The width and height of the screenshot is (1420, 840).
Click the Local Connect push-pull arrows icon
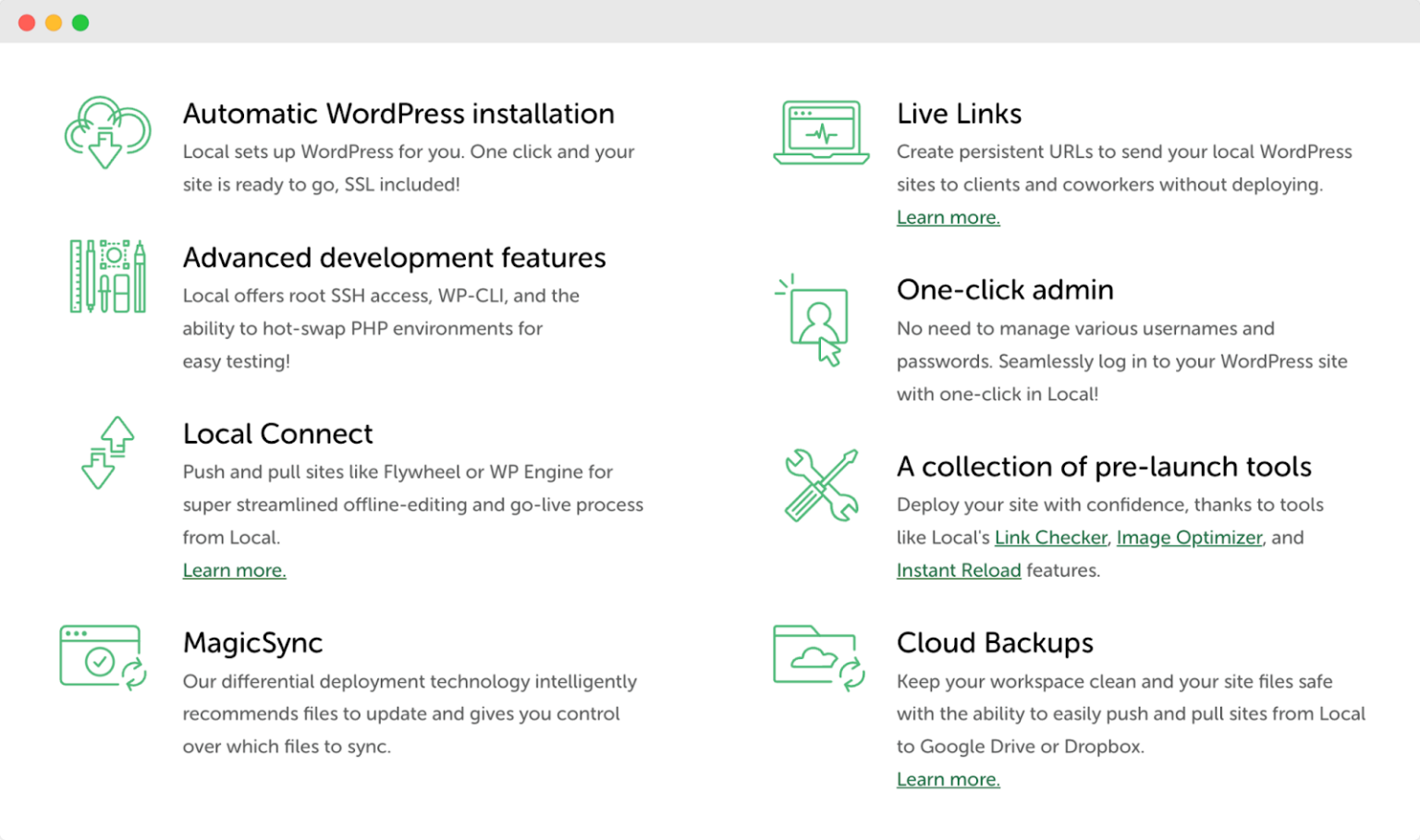(x=106, y=452)
